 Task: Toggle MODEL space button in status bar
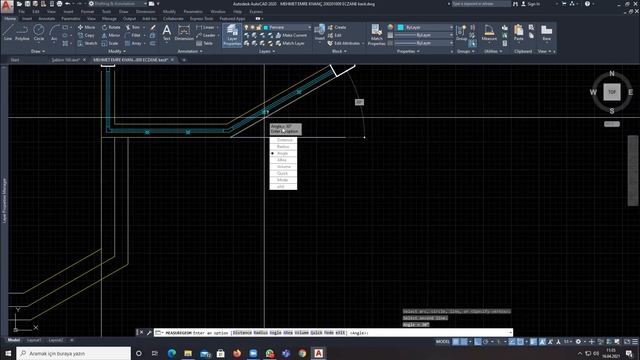(x=442, y=342)
